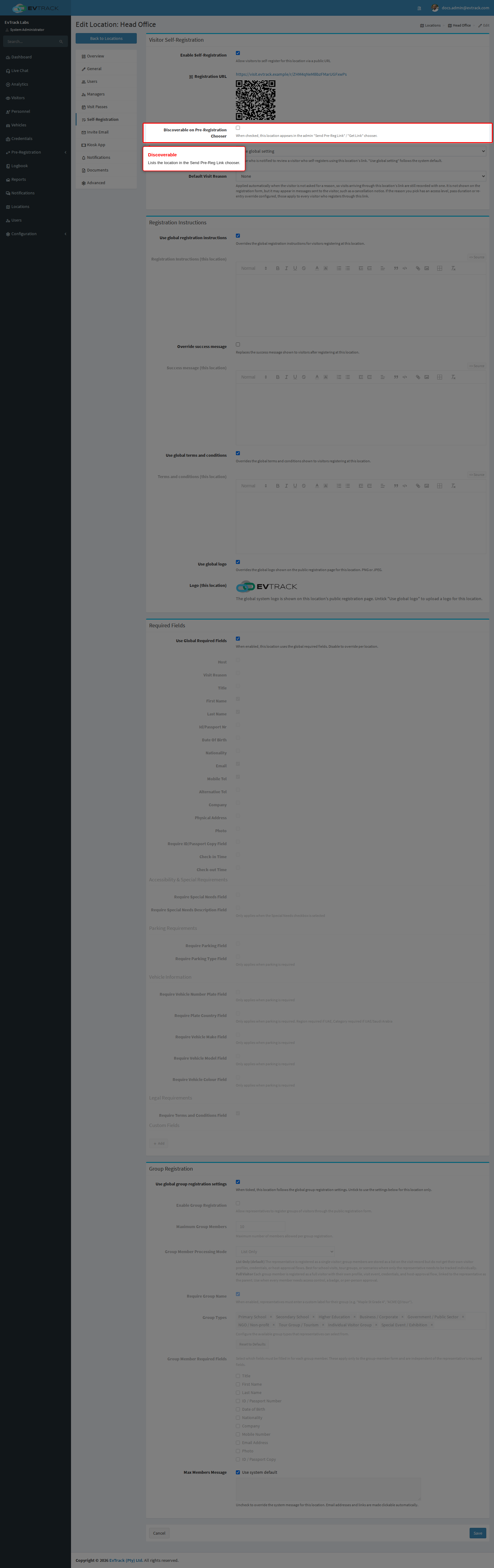Pick highlight color in Success message editor

(325, 377)
